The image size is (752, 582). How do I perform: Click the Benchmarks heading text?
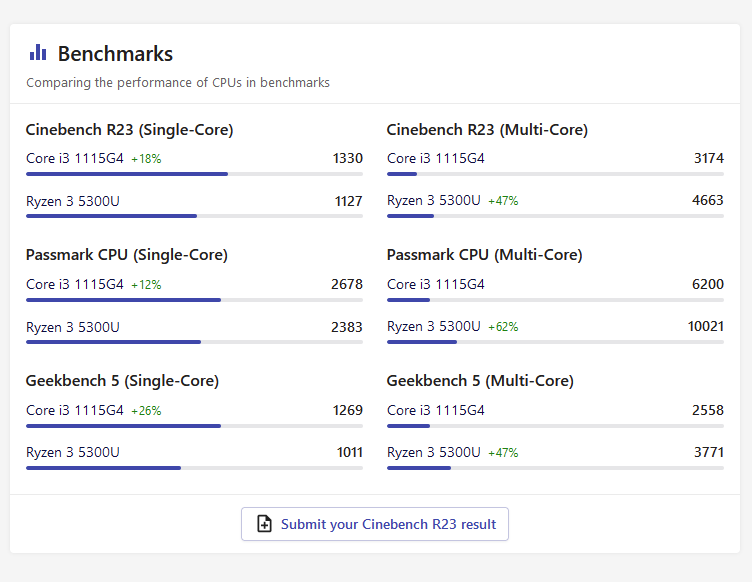pos(115,54)
